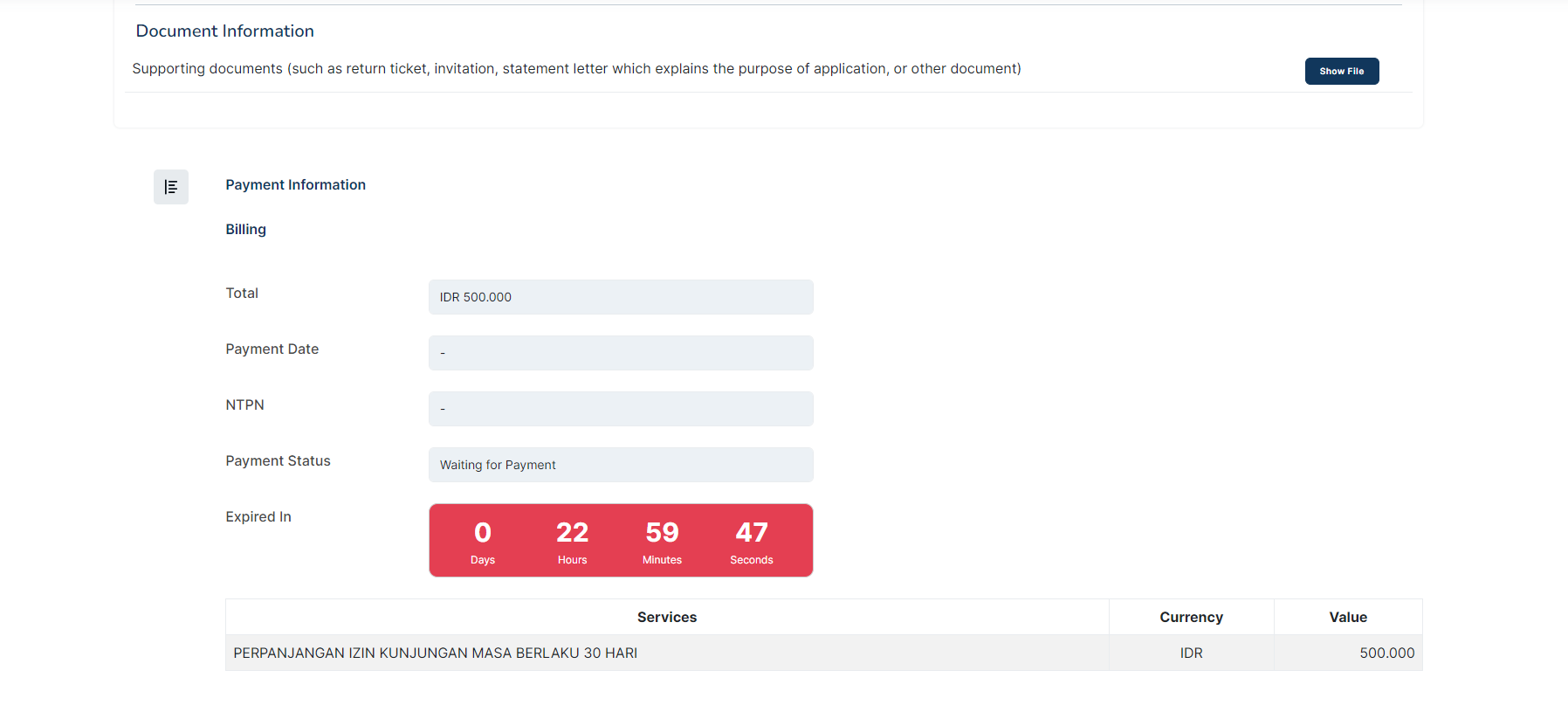Click the Supporting documents description text
The width and height of the screenshot is (1568, 726).
[576, 68]
